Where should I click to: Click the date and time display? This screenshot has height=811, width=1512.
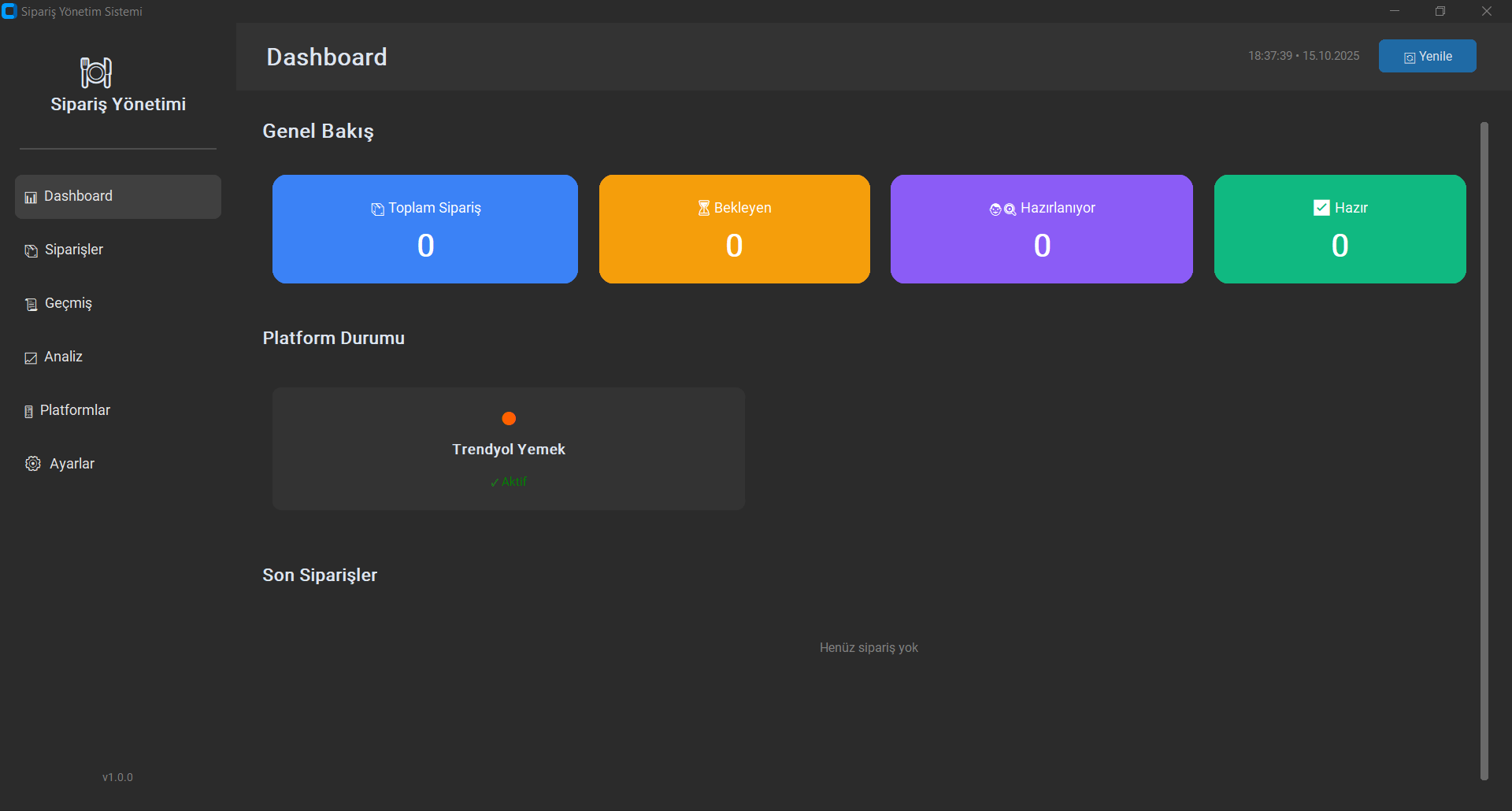pos(1304,56)
